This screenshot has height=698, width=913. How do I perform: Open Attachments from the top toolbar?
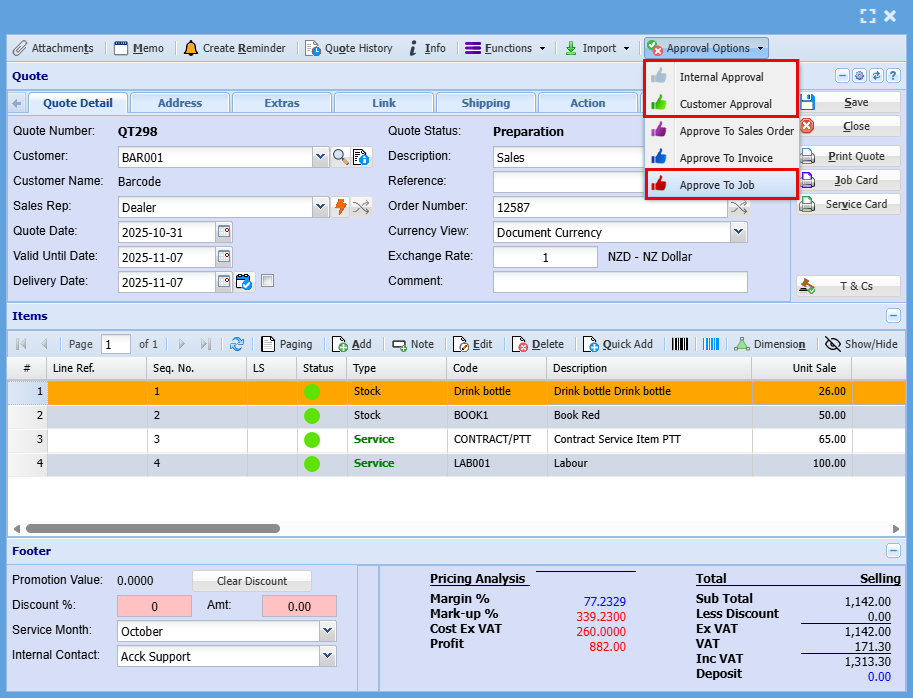coord(53,48)
